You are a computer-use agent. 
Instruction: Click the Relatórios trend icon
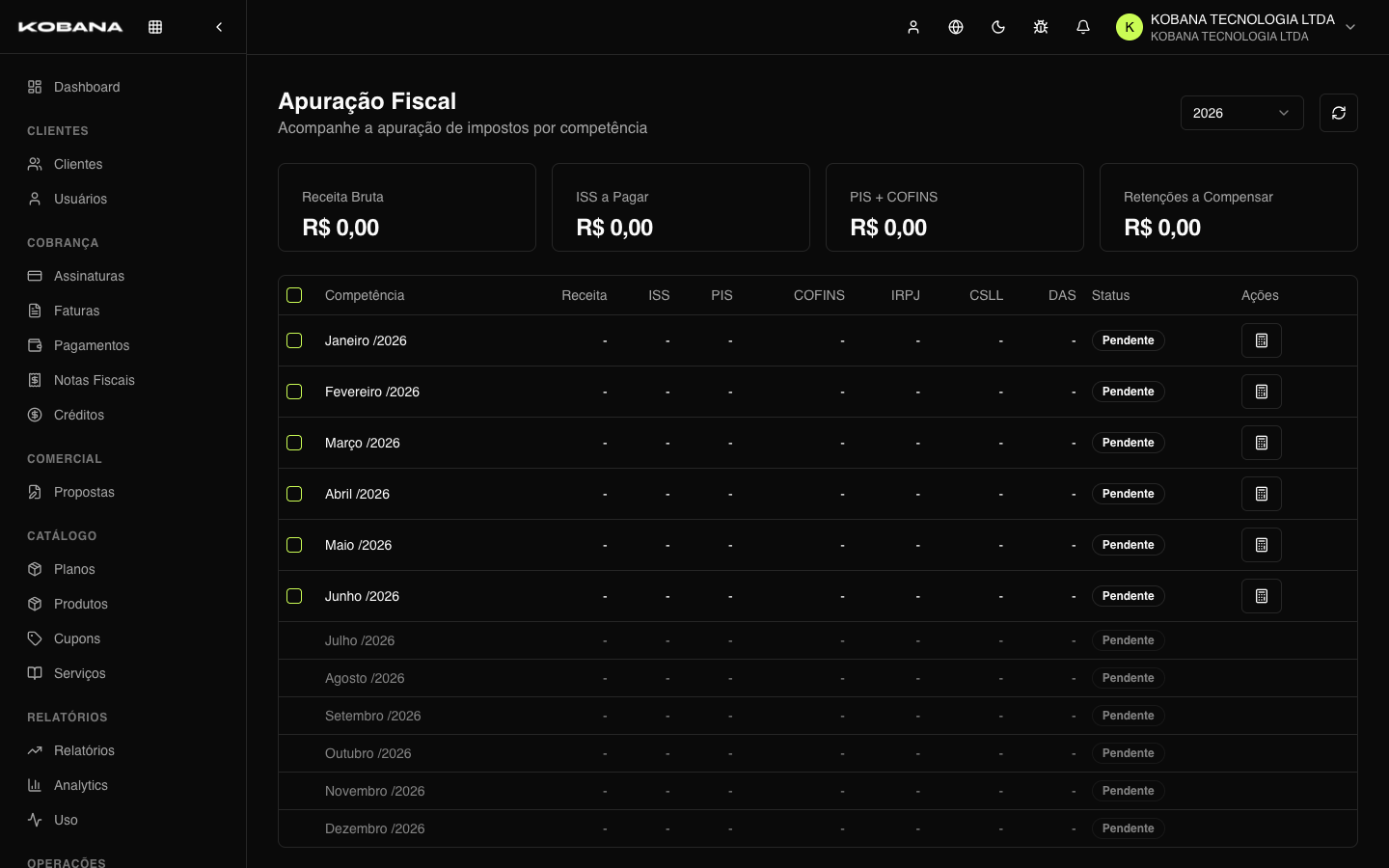click(x=35, y=750)
